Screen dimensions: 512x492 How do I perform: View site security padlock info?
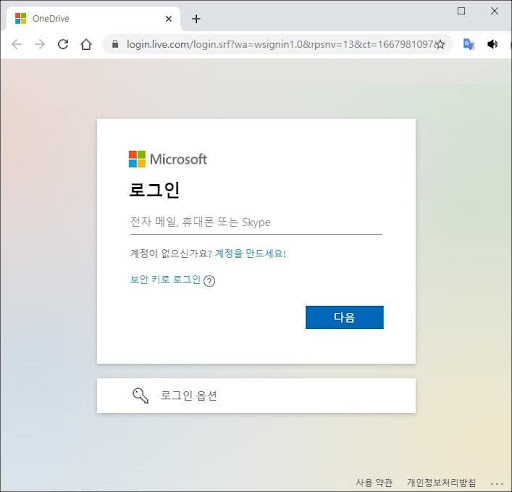tap(115, 44)
